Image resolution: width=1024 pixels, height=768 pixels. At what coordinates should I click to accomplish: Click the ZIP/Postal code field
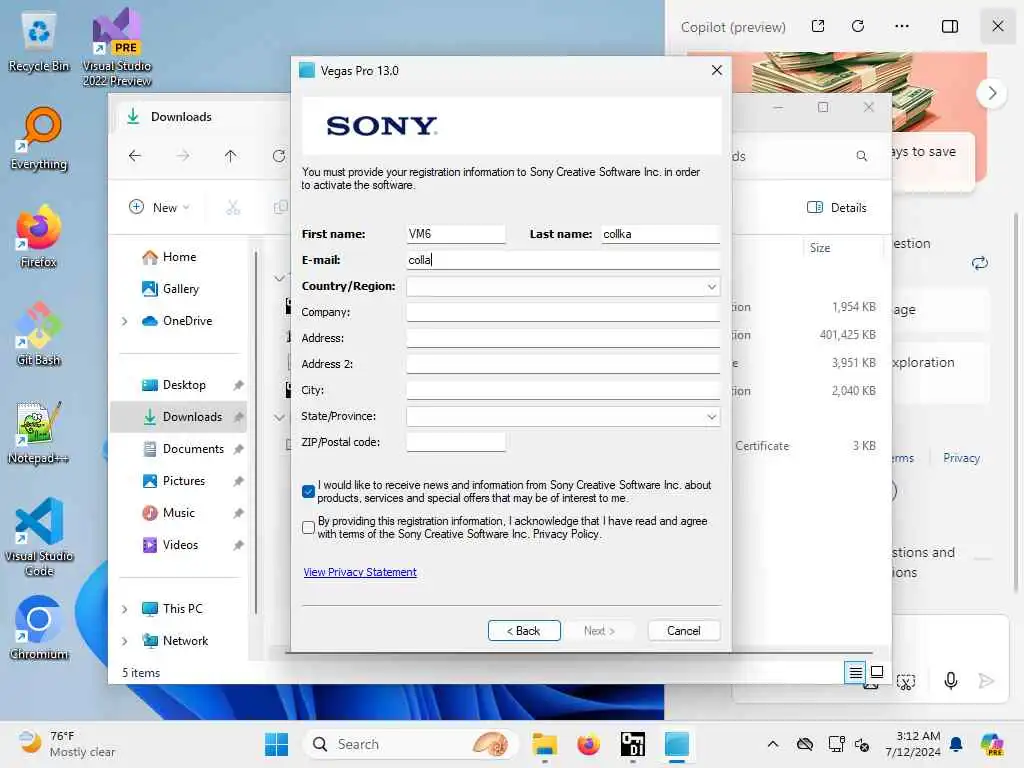pos(456,442)
